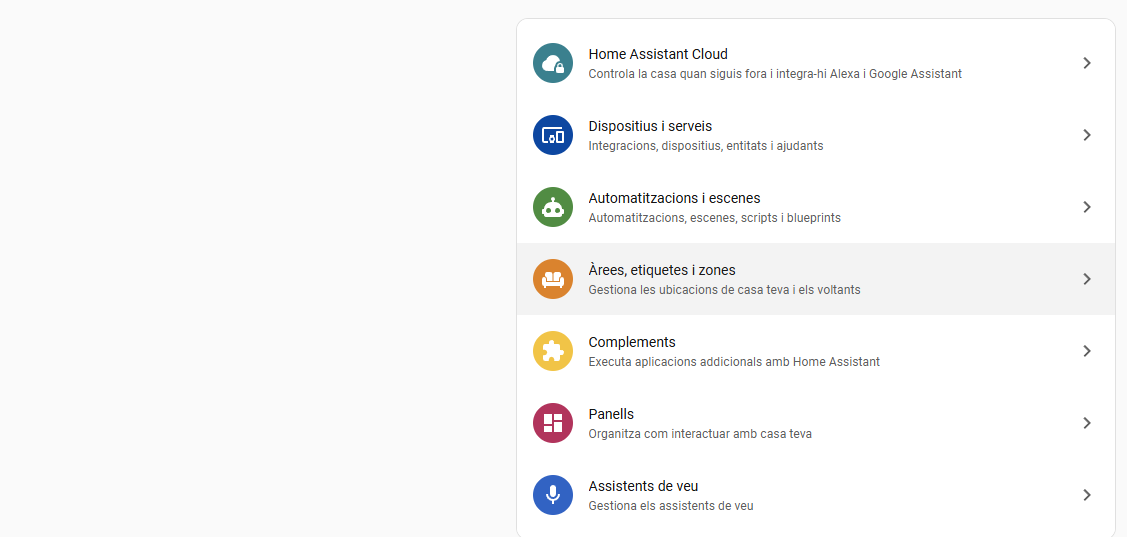Viewport: 1127px width, 537px height.
Task: Select "Automatitzacions i escenes" title text
Action: click(x=674, y=198)
